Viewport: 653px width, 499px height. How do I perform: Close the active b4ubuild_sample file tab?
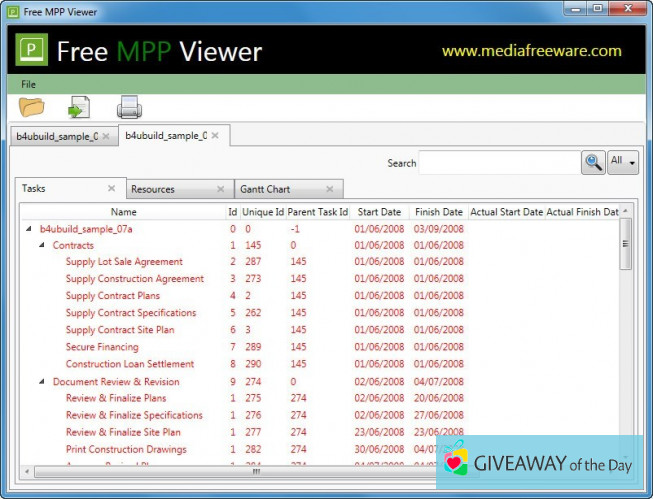tap(215, 135)
